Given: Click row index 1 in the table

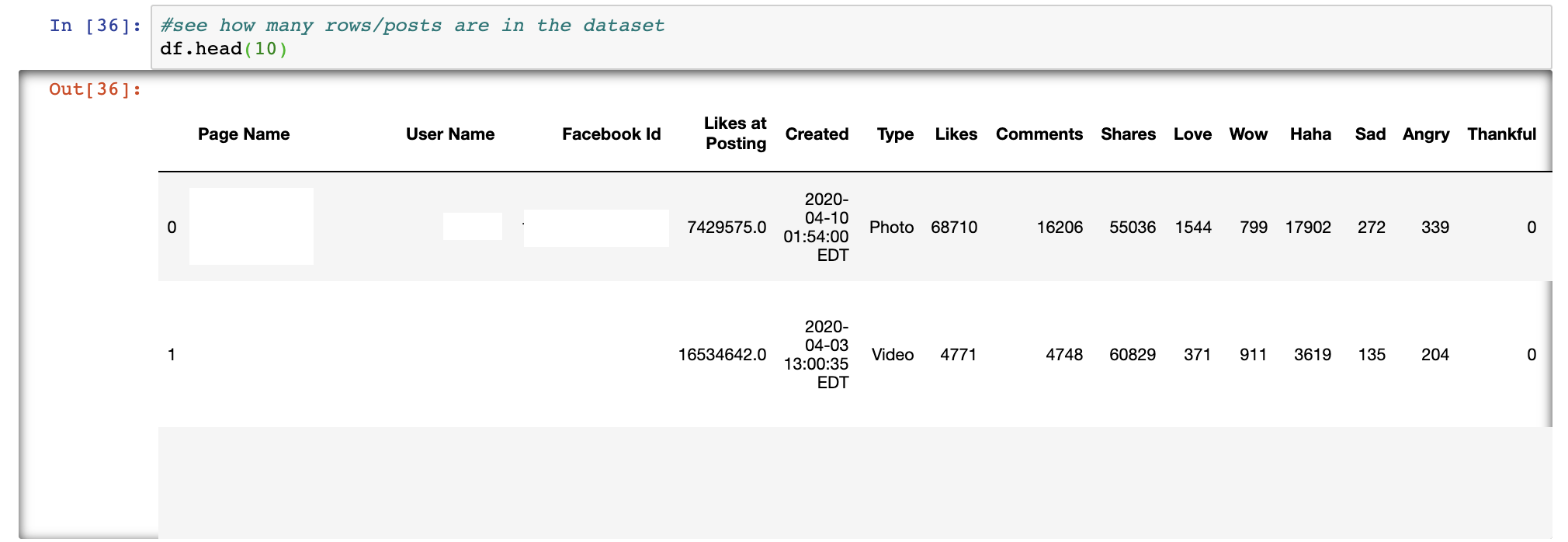Looking at the screenshot, I should (172, 355).
